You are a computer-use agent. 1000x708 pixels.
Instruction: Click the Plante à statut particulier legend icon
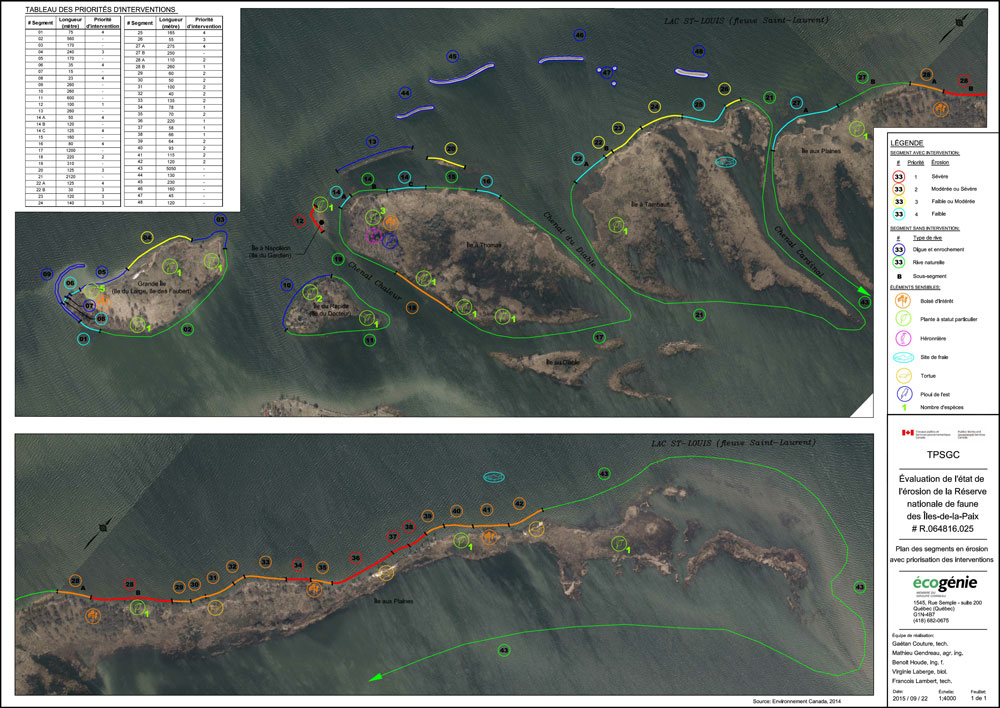(x=902, y=319)
